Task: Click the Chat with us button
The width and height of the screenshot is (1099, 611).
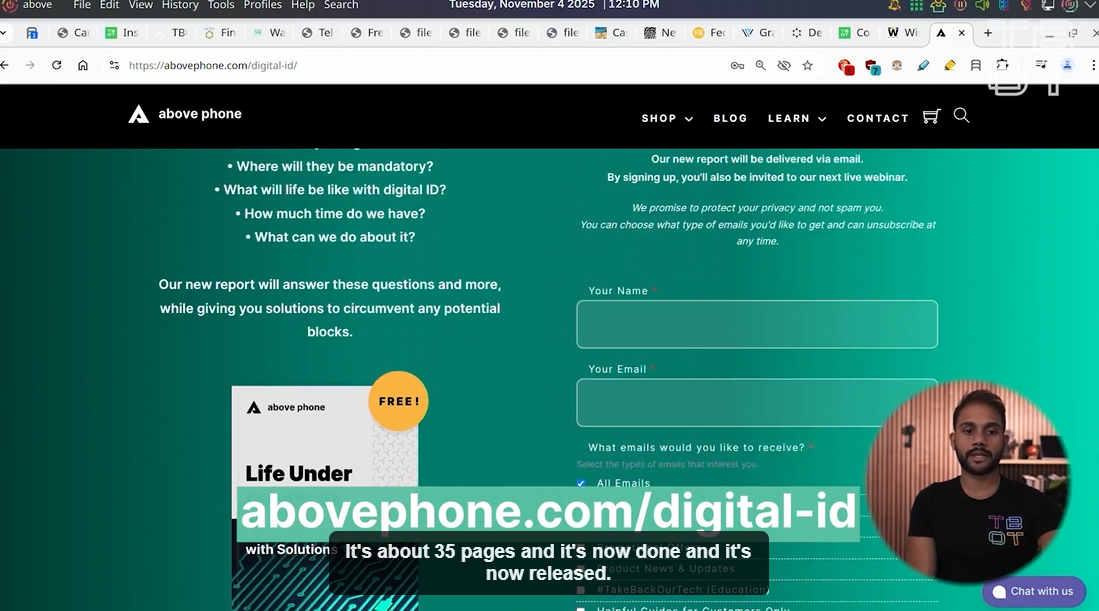Action: [x=1033, y=591]
